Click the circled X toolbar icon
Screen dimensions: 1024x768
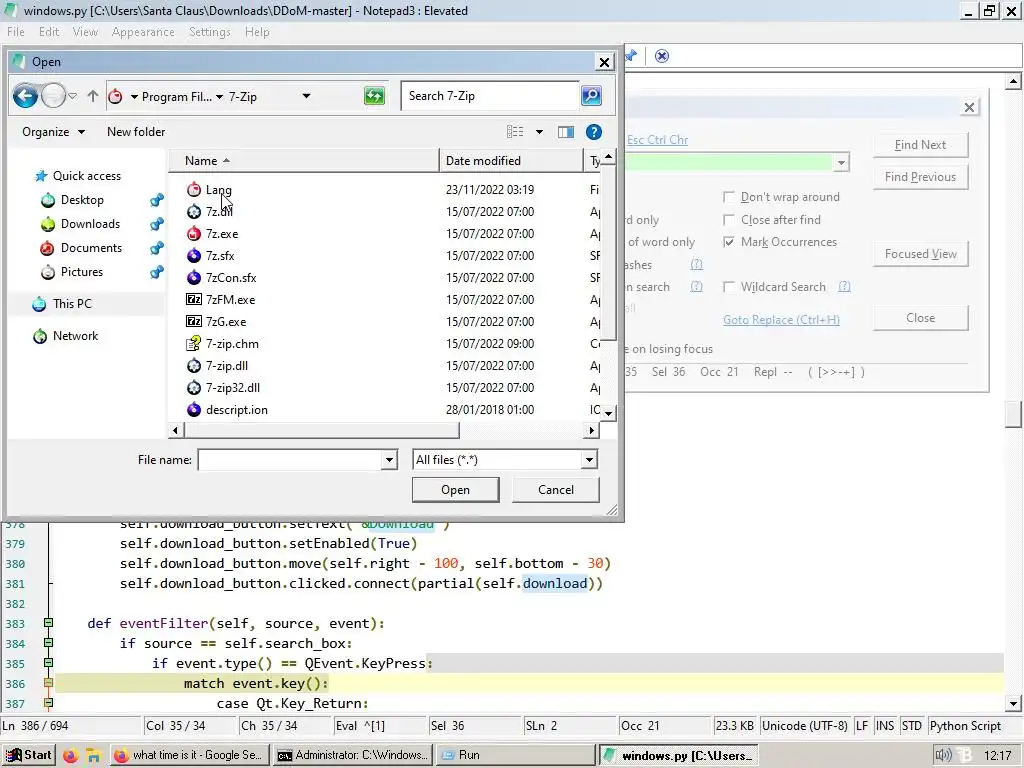662,56
